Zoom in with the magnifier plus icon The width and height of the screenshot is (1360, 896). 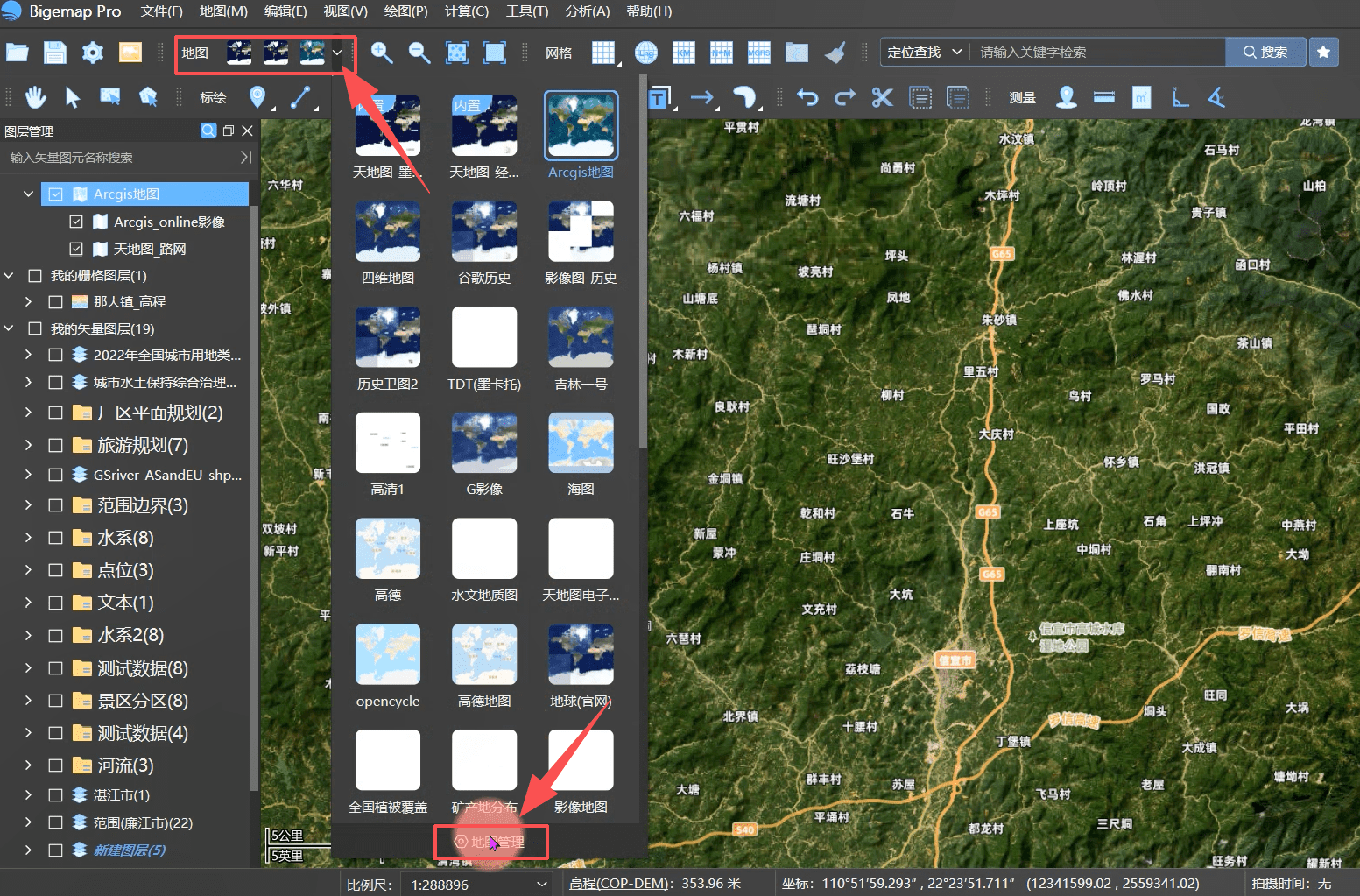(382, 53)
